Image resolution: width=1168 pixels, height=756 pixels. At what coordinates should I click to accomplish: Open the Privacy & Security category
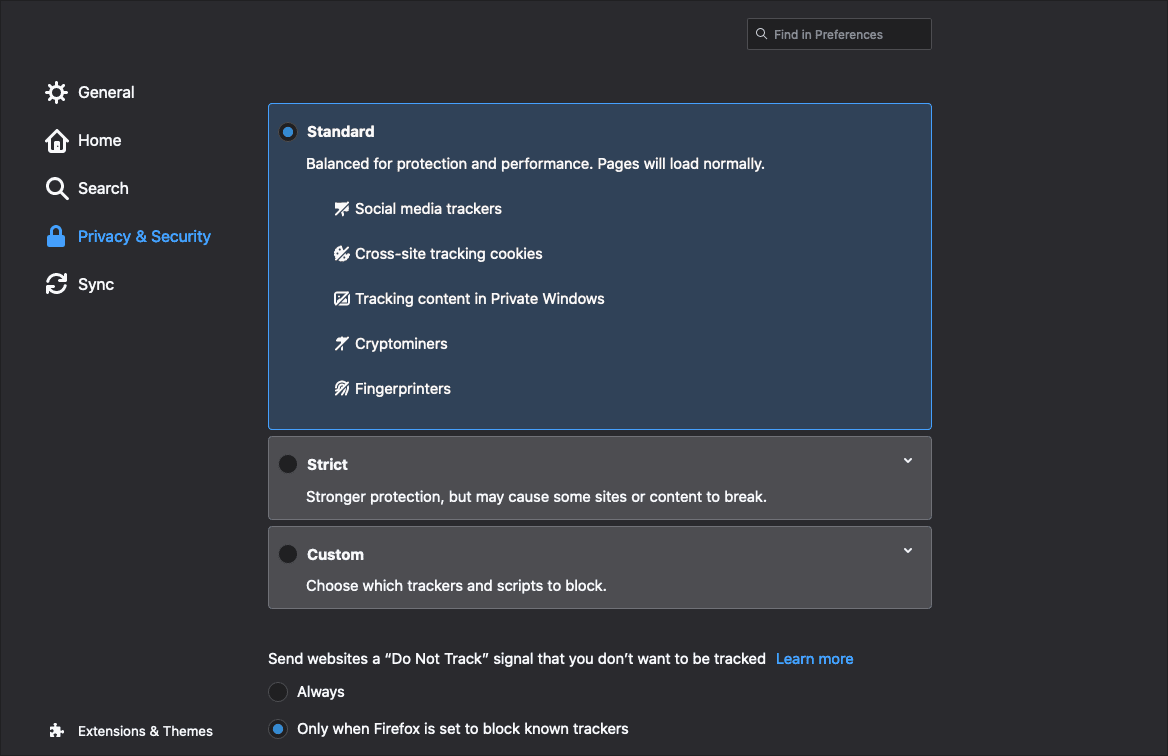(129, 236)
